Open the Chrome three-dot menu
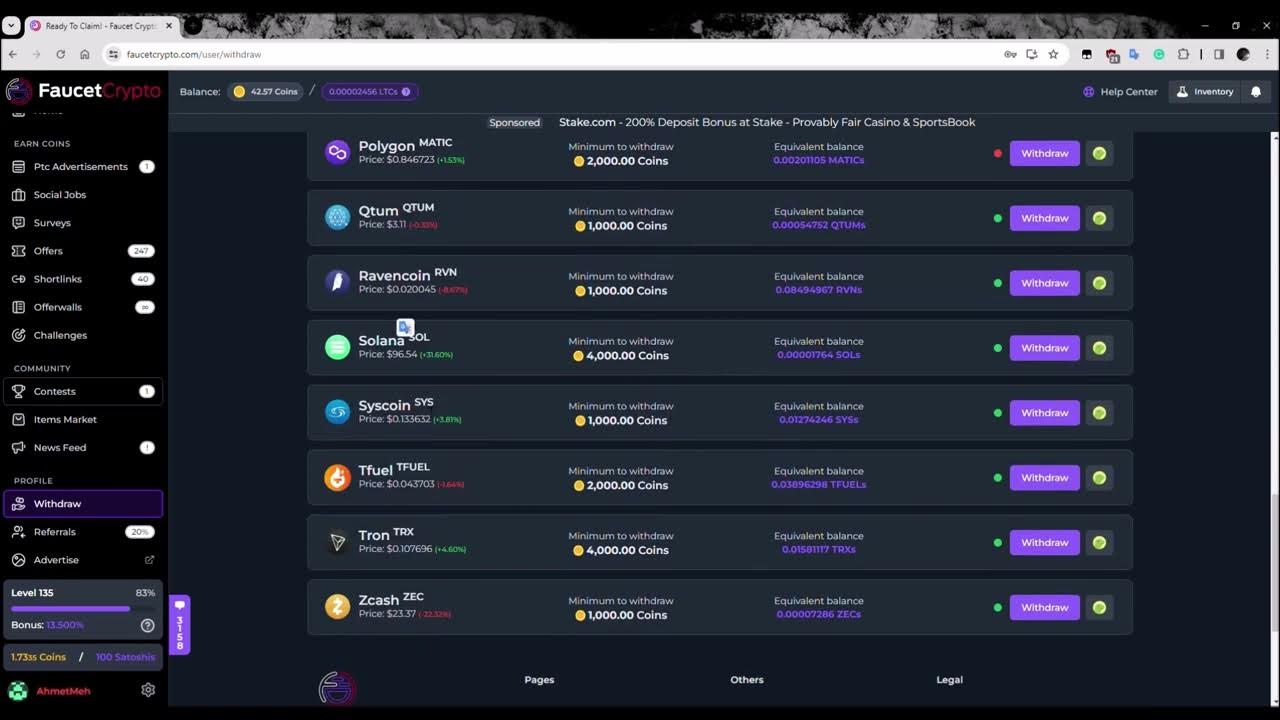 point(1266,54)
